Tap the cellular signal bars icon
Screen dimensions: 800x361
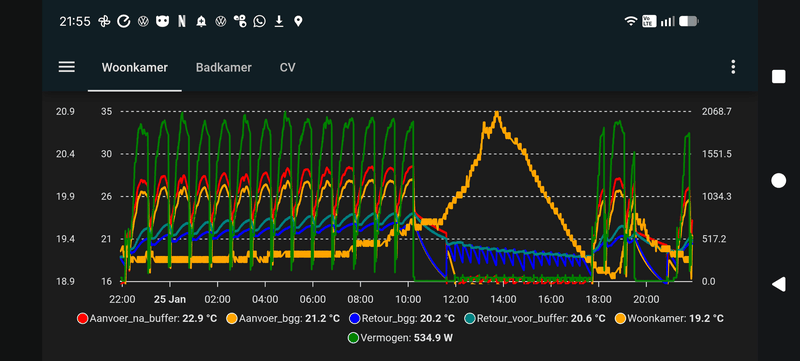(x=667, y=21)
